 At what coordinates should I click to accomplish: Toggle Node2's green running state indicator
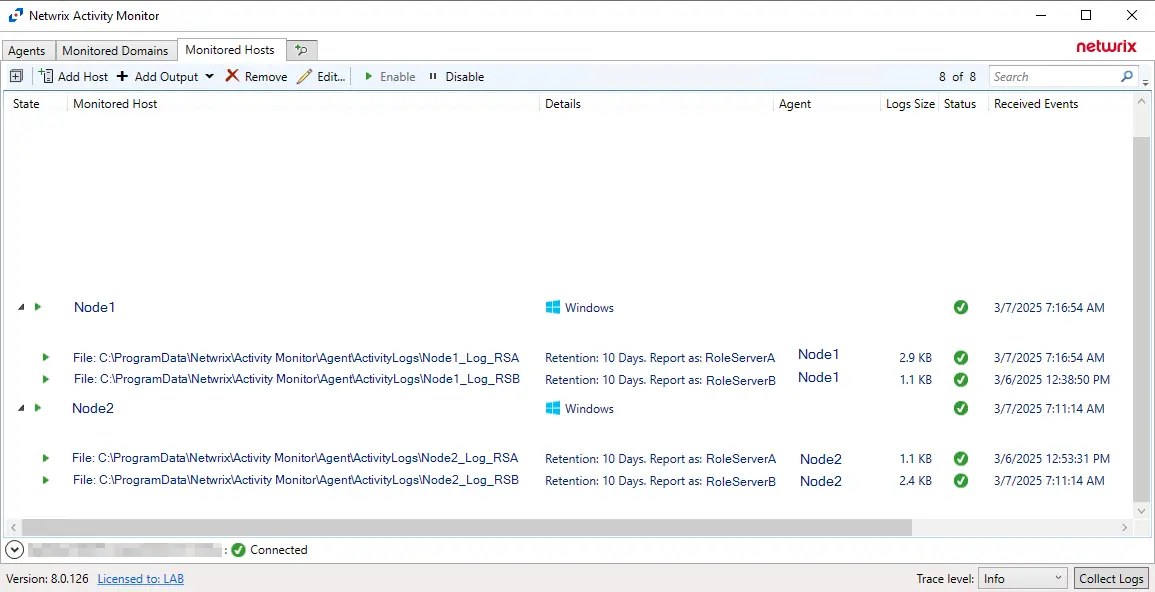coord(40,408)
